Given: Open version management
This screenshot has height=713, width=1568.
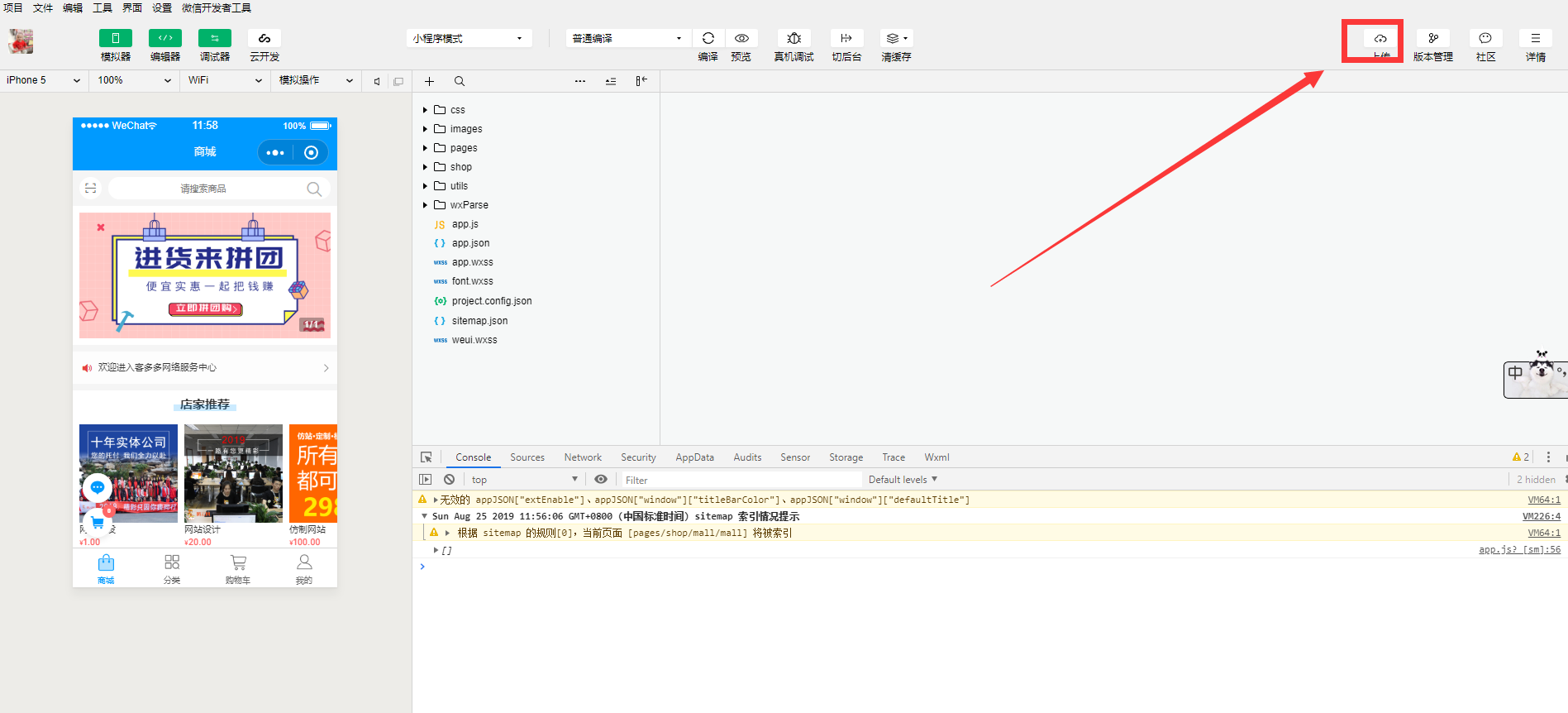Looking at the screenshot, I should (1433, 38).
